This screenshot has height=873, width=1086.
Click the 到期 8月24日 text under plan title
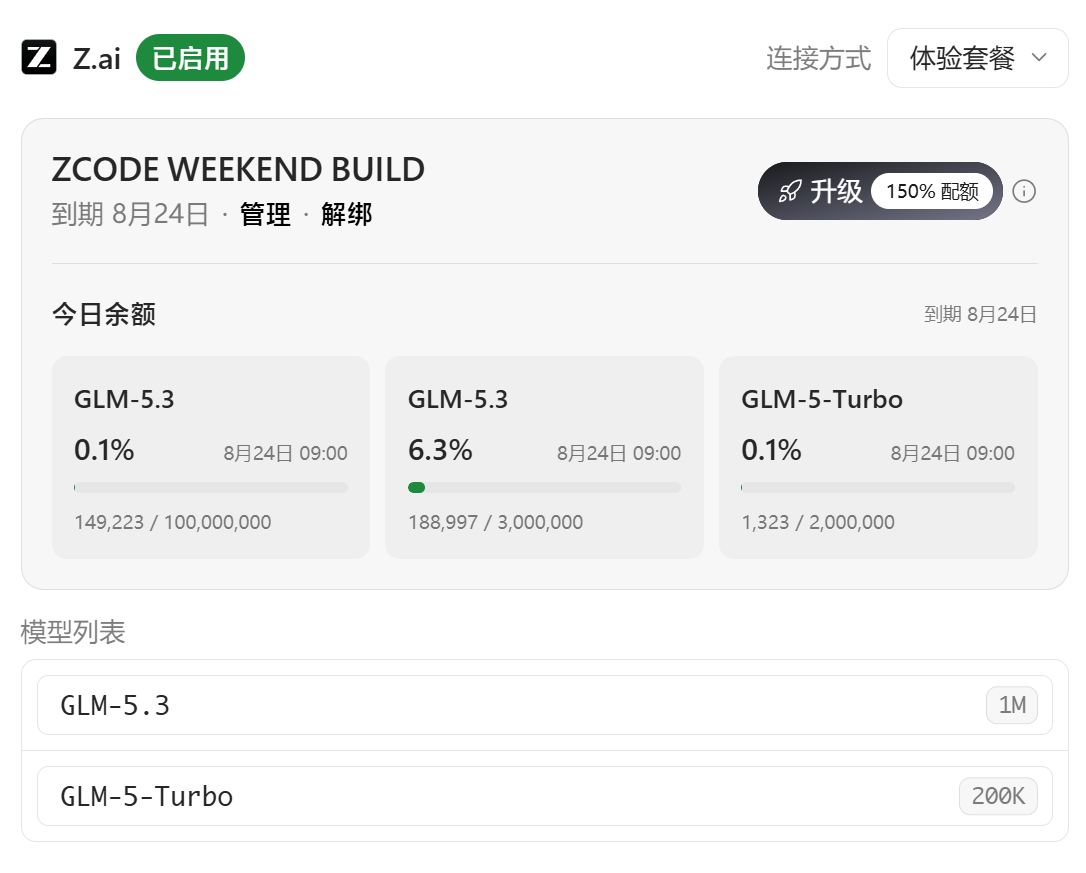coord(130,214)
